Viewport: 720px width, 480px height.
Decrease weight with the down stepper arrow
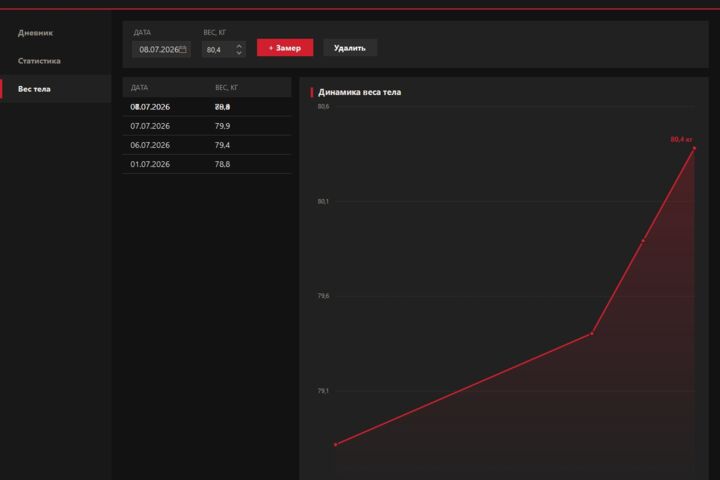click(239, 53)
